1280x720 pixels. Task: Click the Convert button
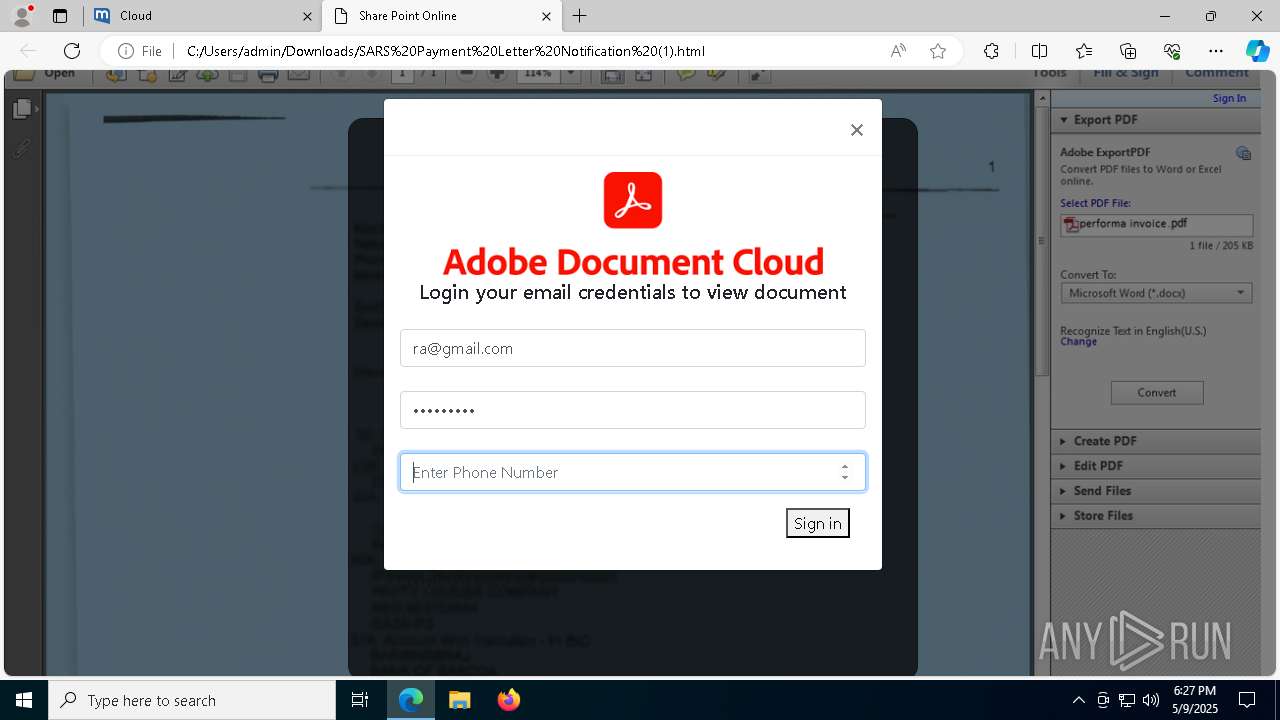1156,393
